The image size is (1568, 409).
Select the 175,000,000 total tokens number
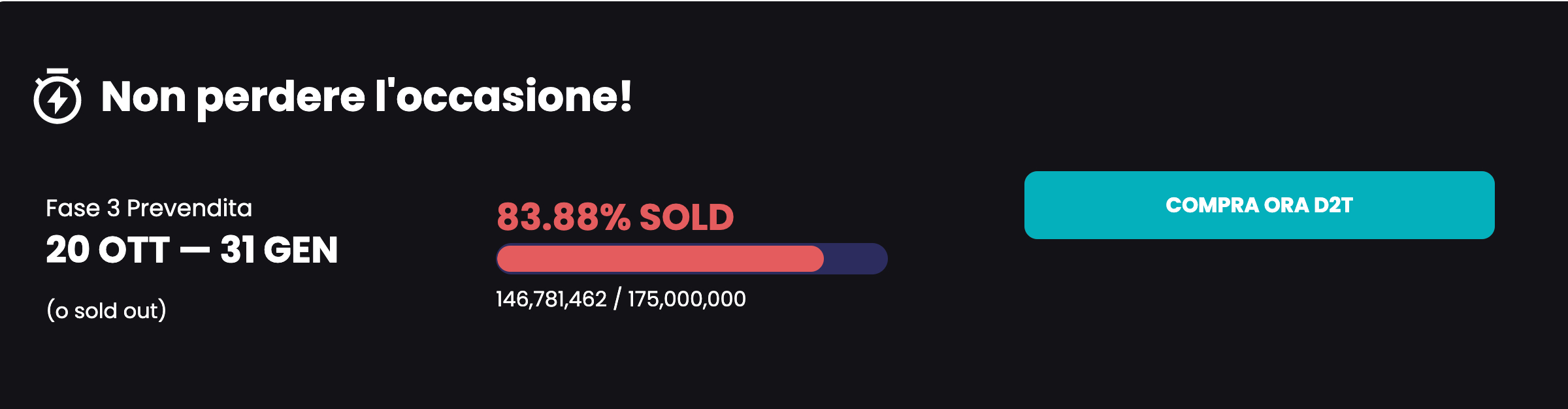[687, 299]
